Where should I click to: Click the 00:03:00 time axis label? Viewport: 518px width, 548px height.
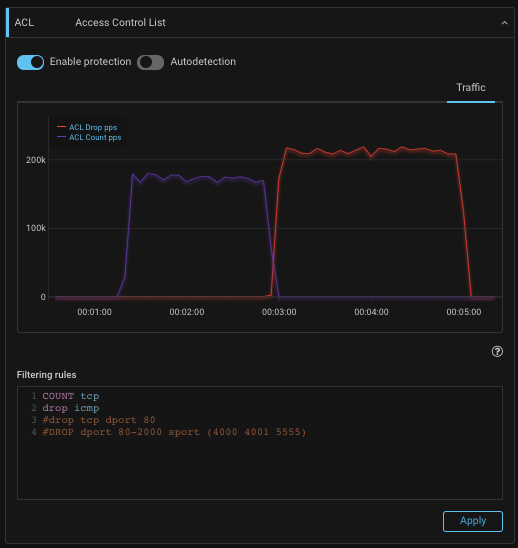[x=279, y=312]
